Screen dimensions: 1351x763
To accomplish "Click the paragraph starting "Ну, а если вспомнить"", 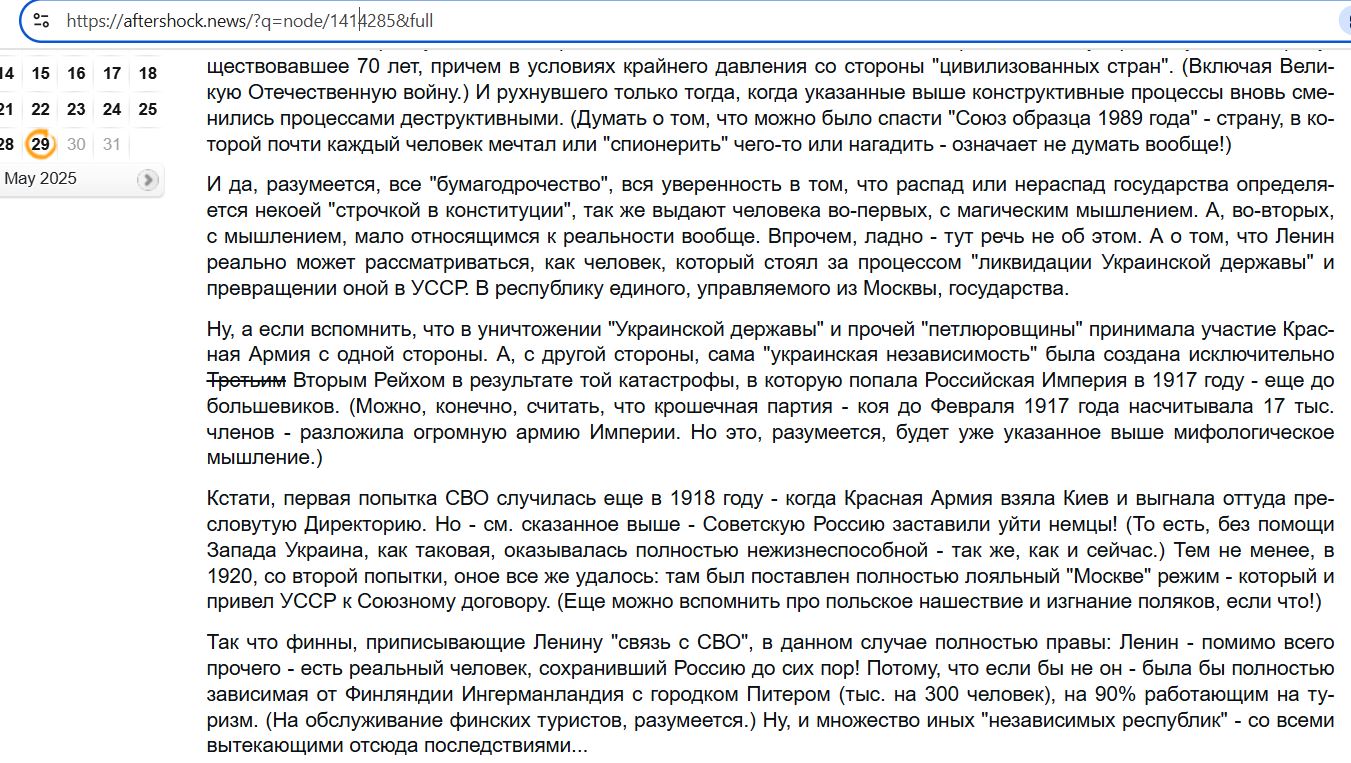I will tap(770, 393).
